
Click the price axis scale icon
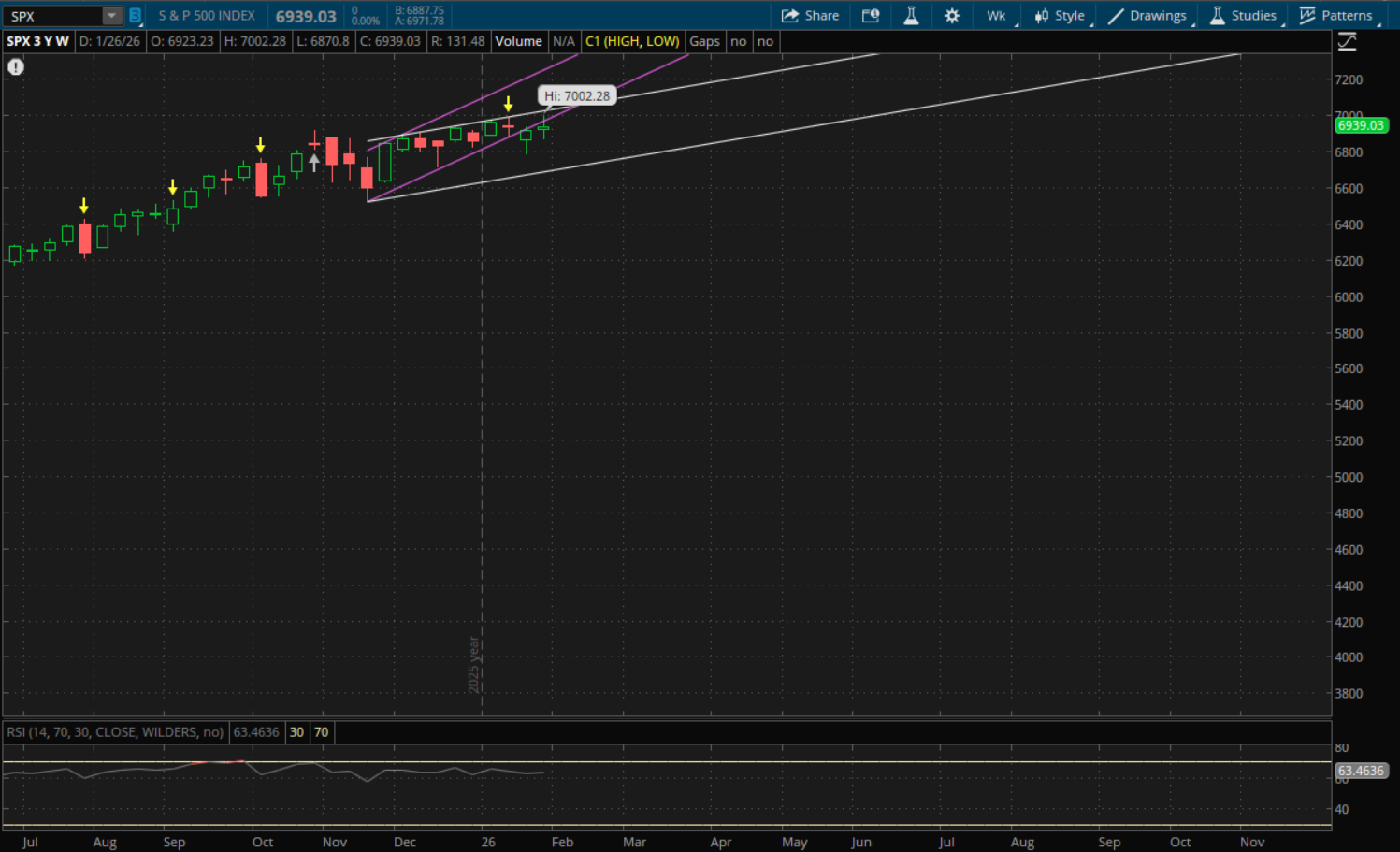[x=1347, y=42]
